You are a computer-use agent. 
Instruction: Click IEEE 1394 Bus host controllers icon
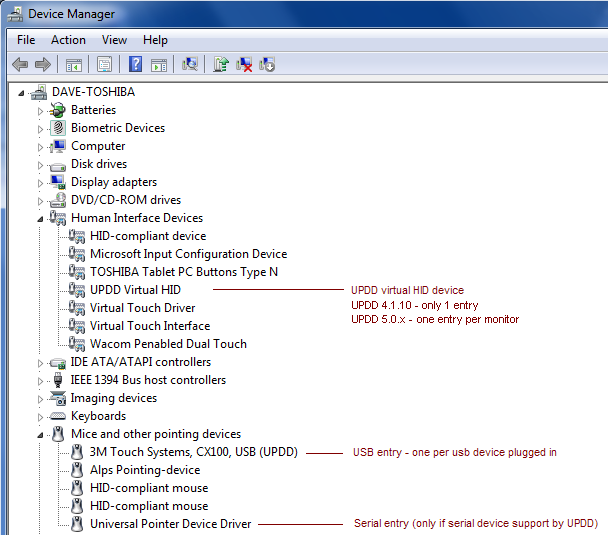[58, 380]
